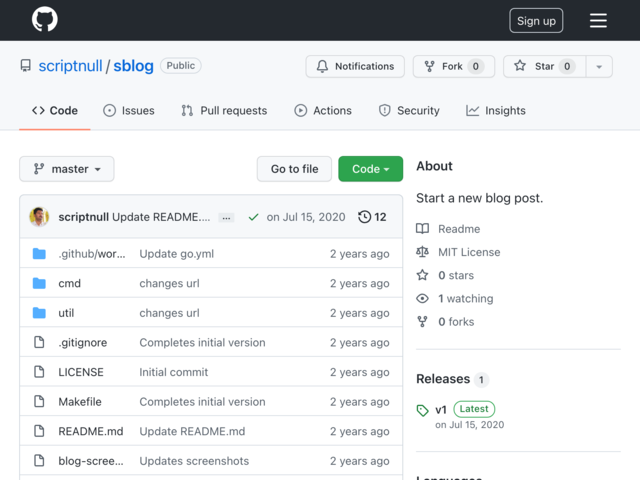Switch to the Issues tab

[x=129, y=111]
